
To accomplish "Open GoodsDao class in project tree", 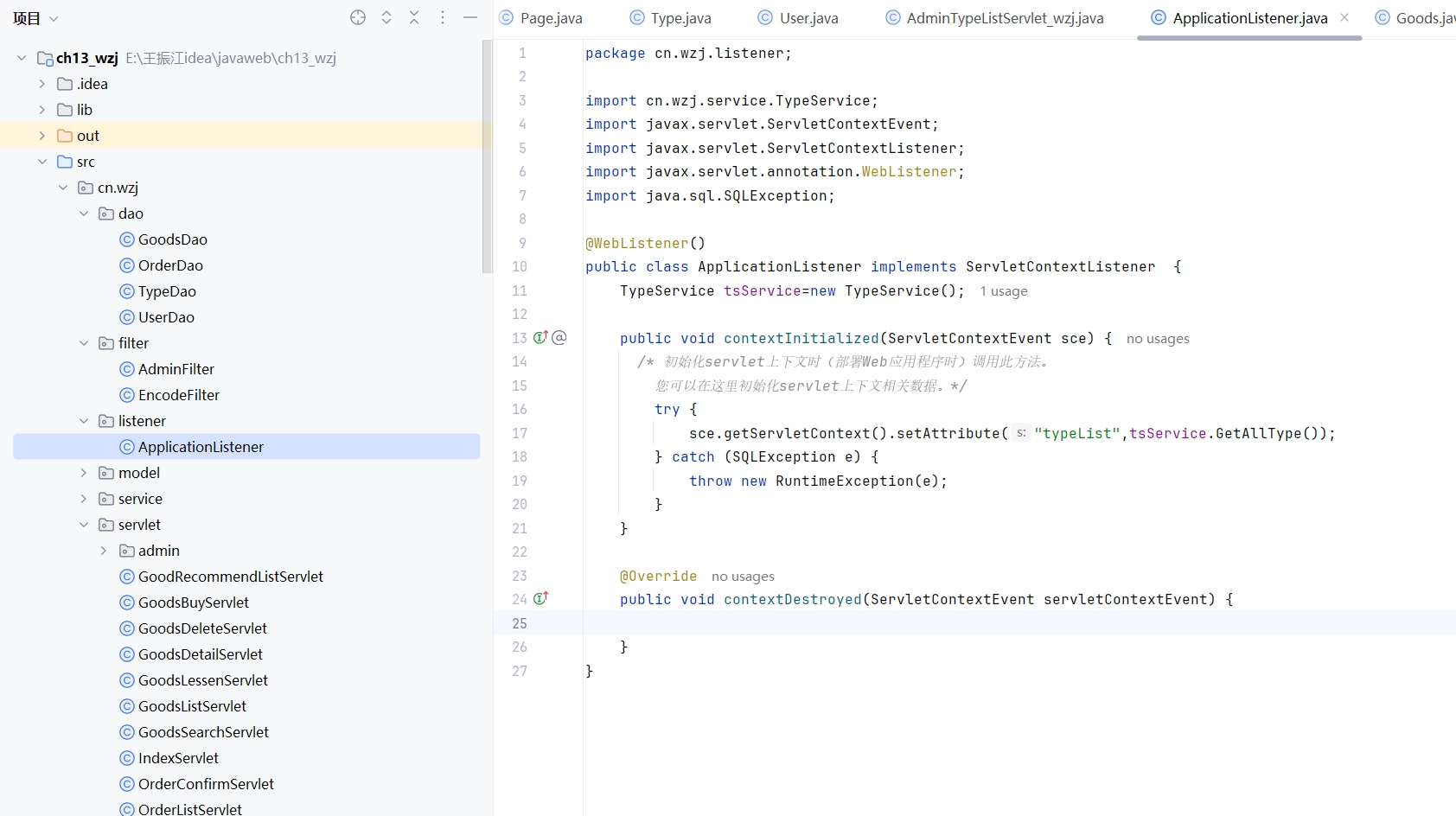I will [172, 239].
